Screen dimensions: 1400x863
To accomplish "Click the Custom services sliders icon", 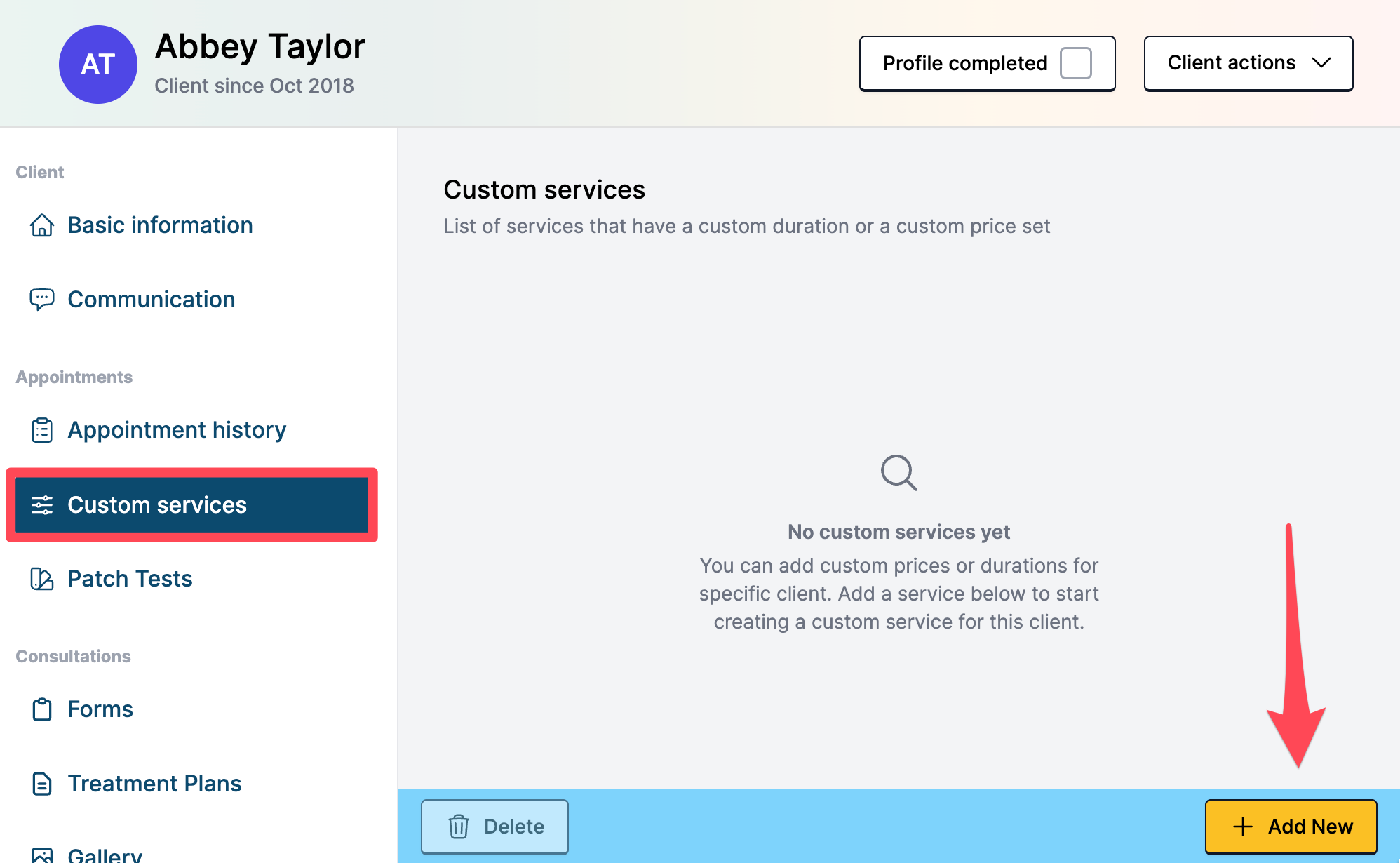I will tap(42, 505).
